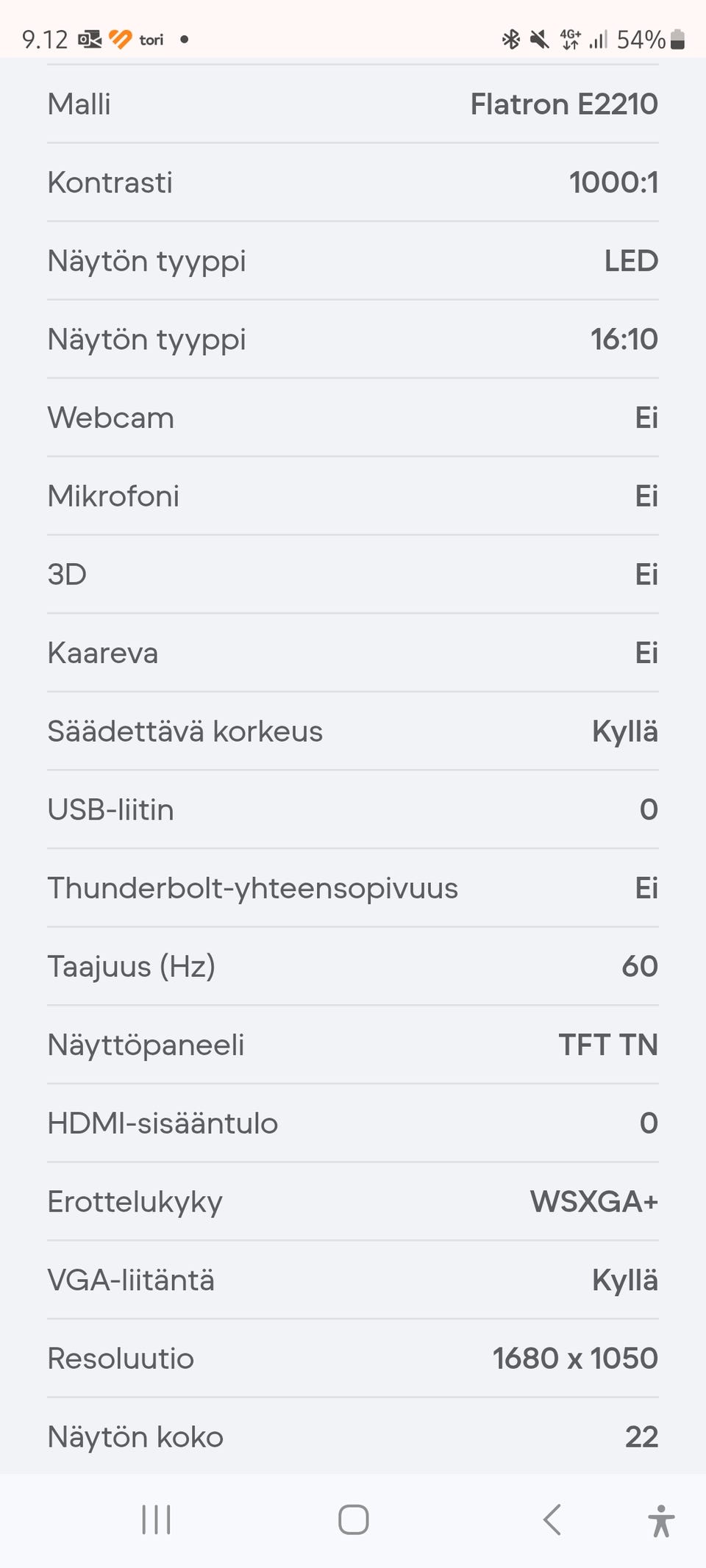The width and height of the screenshot is (706, 1568).
Task: Tap the Erottelukyky WSXGA+ row
Action: [353, 1202]
